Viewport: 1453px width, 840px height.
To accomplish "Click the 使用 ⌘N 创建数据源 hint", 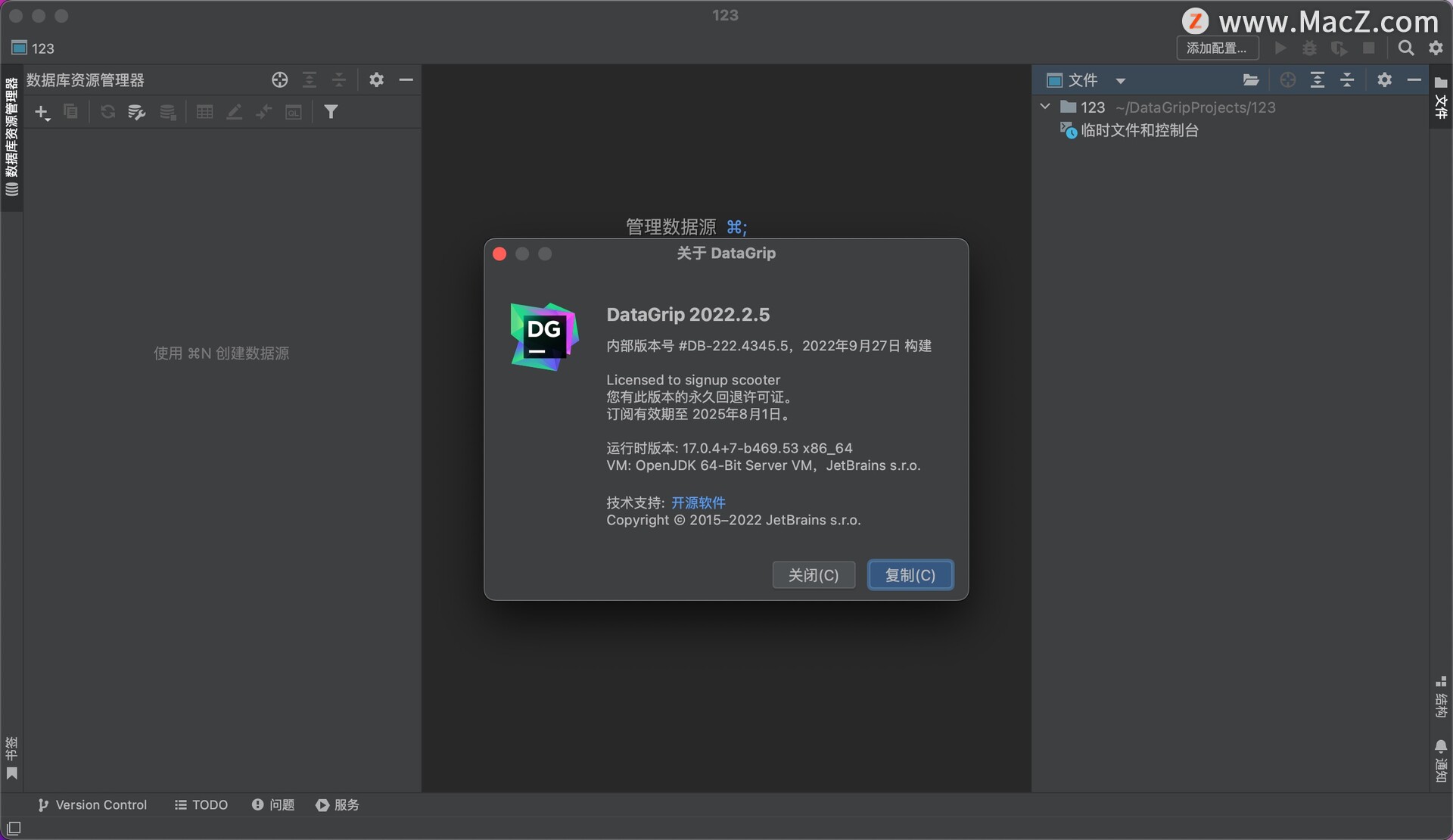I will click(222, 353).
